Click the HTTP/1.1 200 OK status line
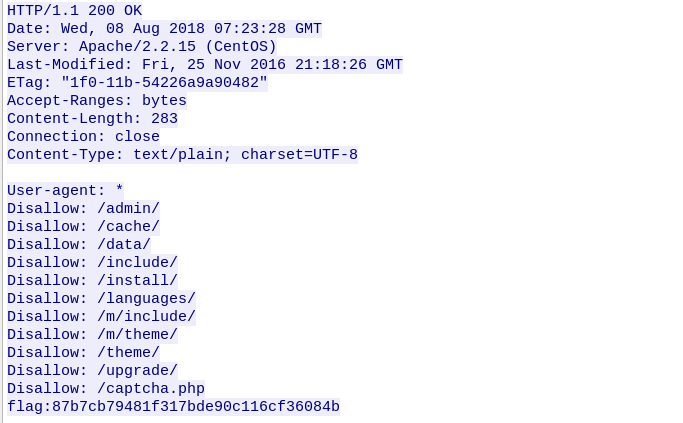Screen dimensions: 683x423 [x=74, y=11]
